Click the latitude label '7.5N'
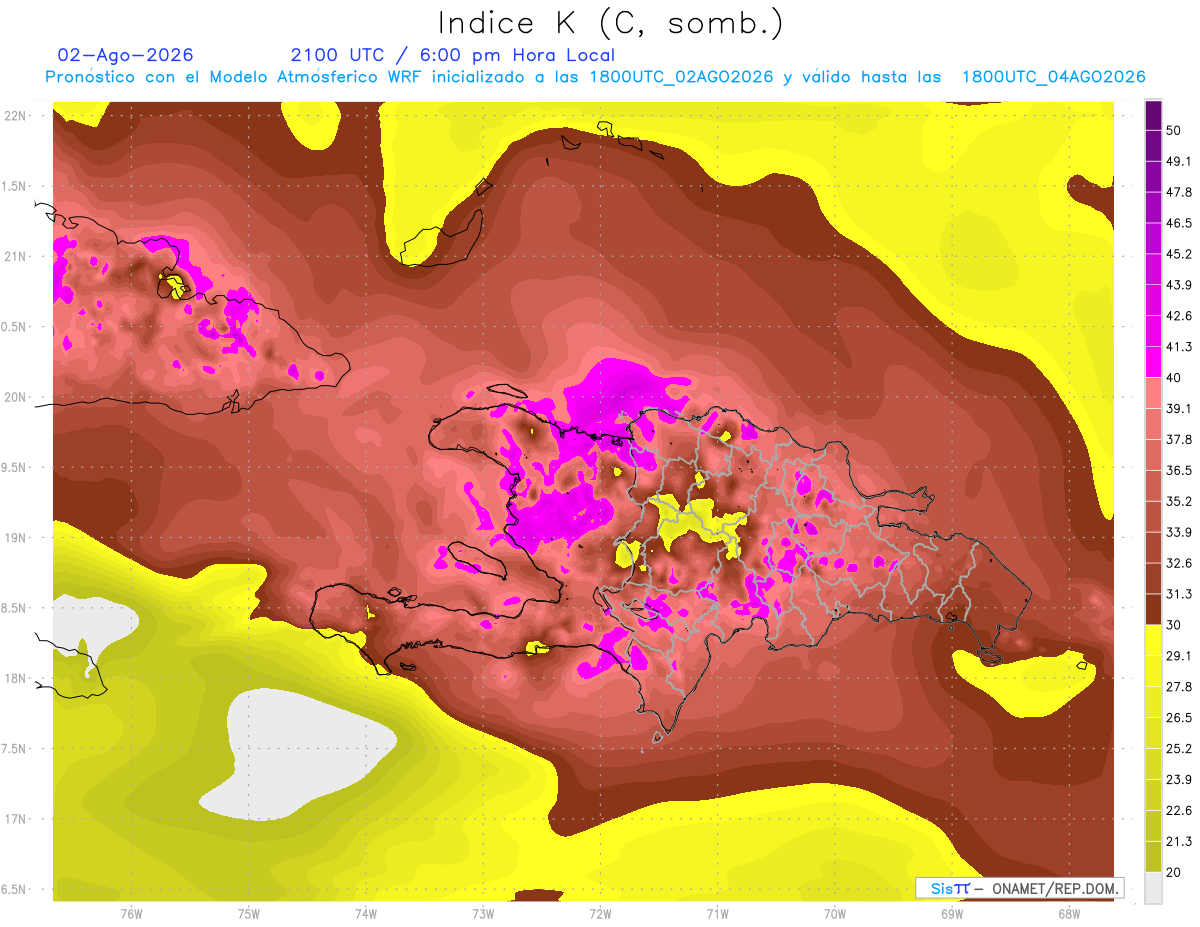Viewport: 1200px width, 927px height. [x=15, y=749]
